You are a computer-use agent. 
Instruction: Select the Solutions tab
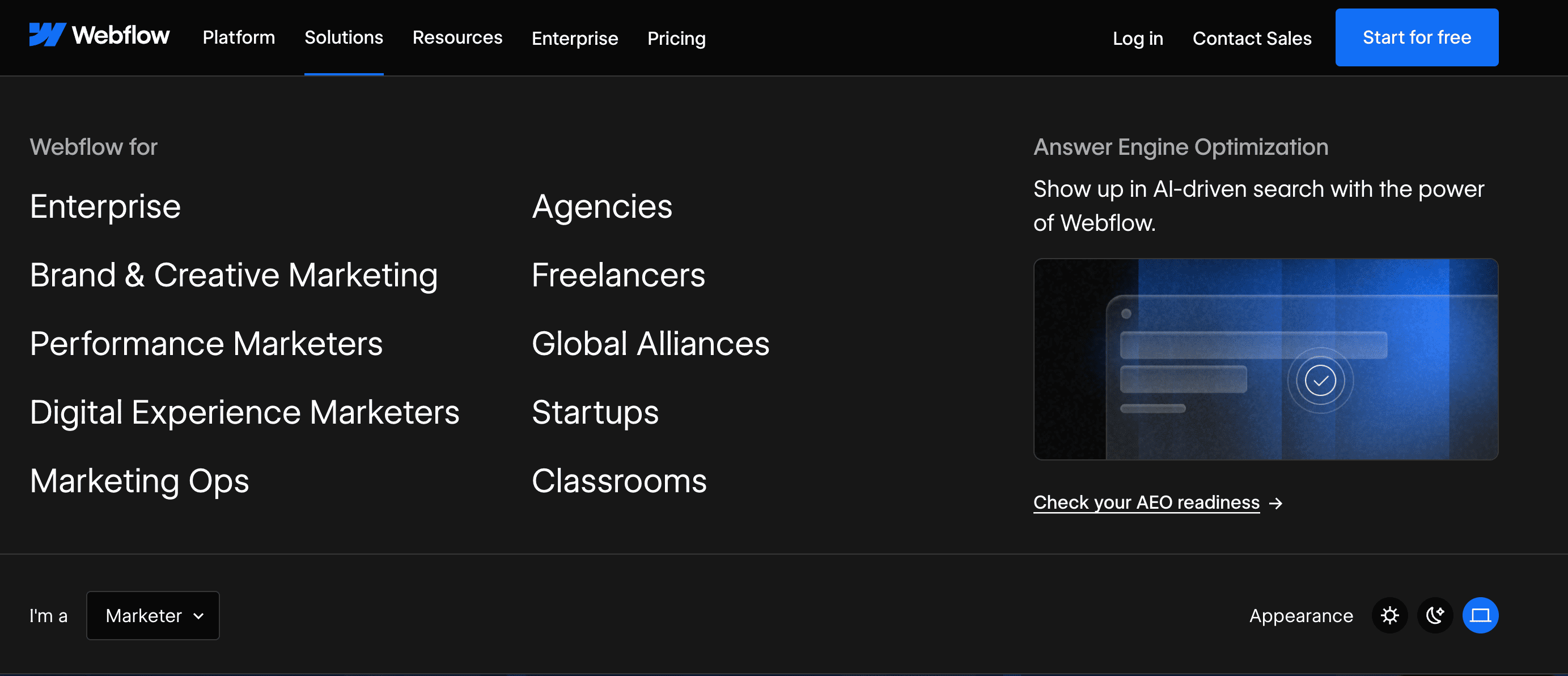[344, 37]
